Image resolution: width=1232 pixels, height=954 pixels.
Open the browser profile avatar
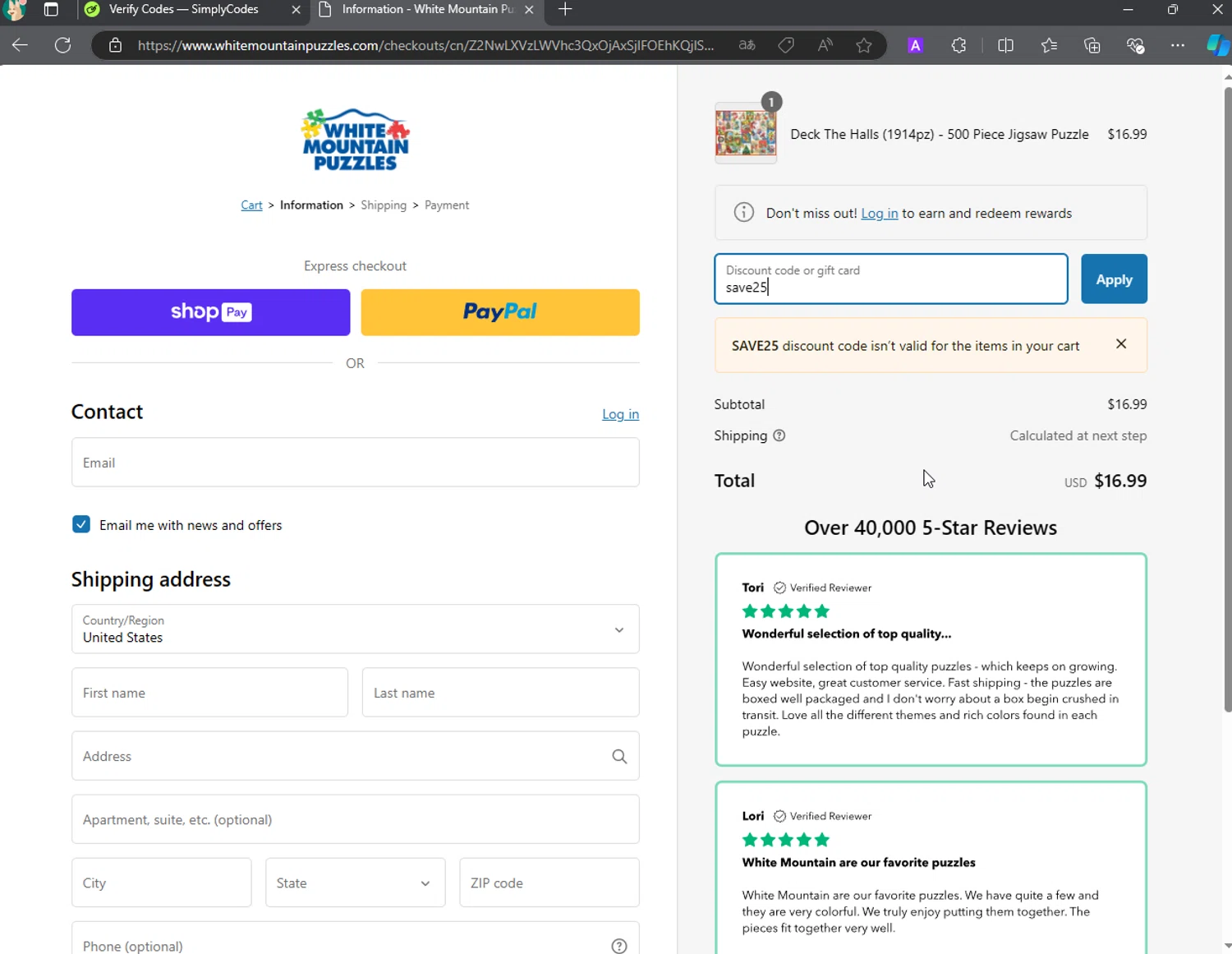[x=15, y=10]
